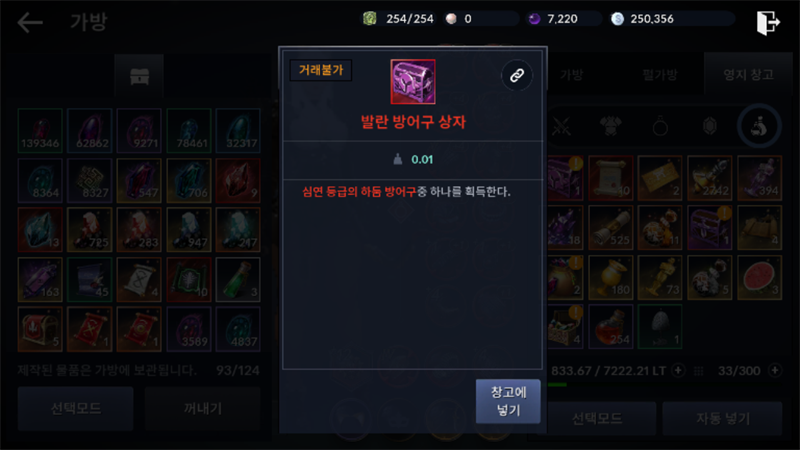800x450 pixels.
Task: Select the watermelon slice item
Action: pyautogui.click(x=759, y=278)
